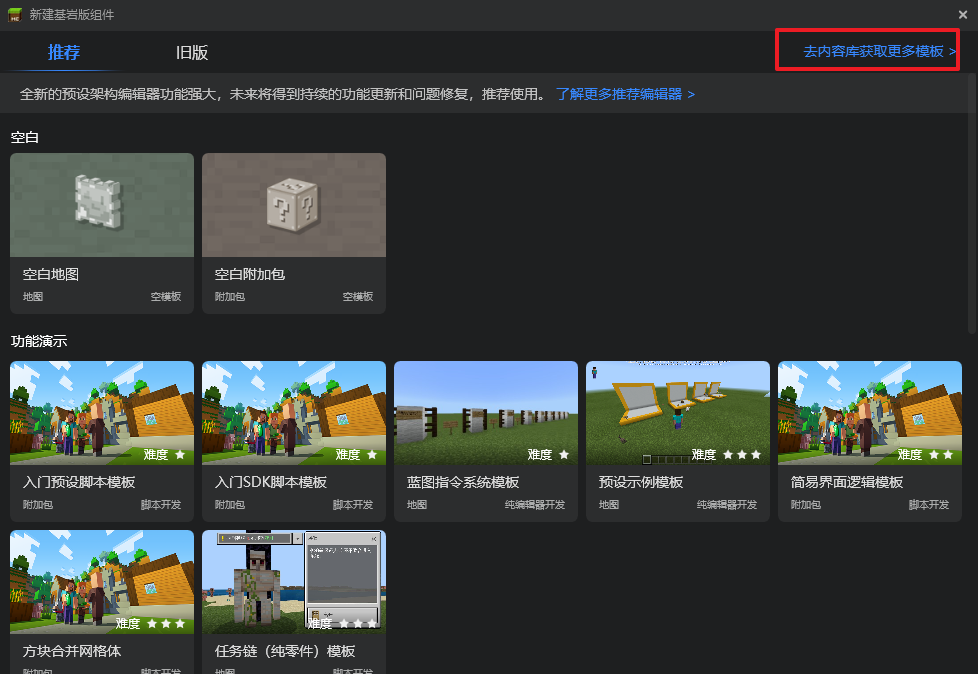The height and width of the screenshot is (674, 978).
Task: Click the Minecraft grass block app icon
Action: (15, 14)
